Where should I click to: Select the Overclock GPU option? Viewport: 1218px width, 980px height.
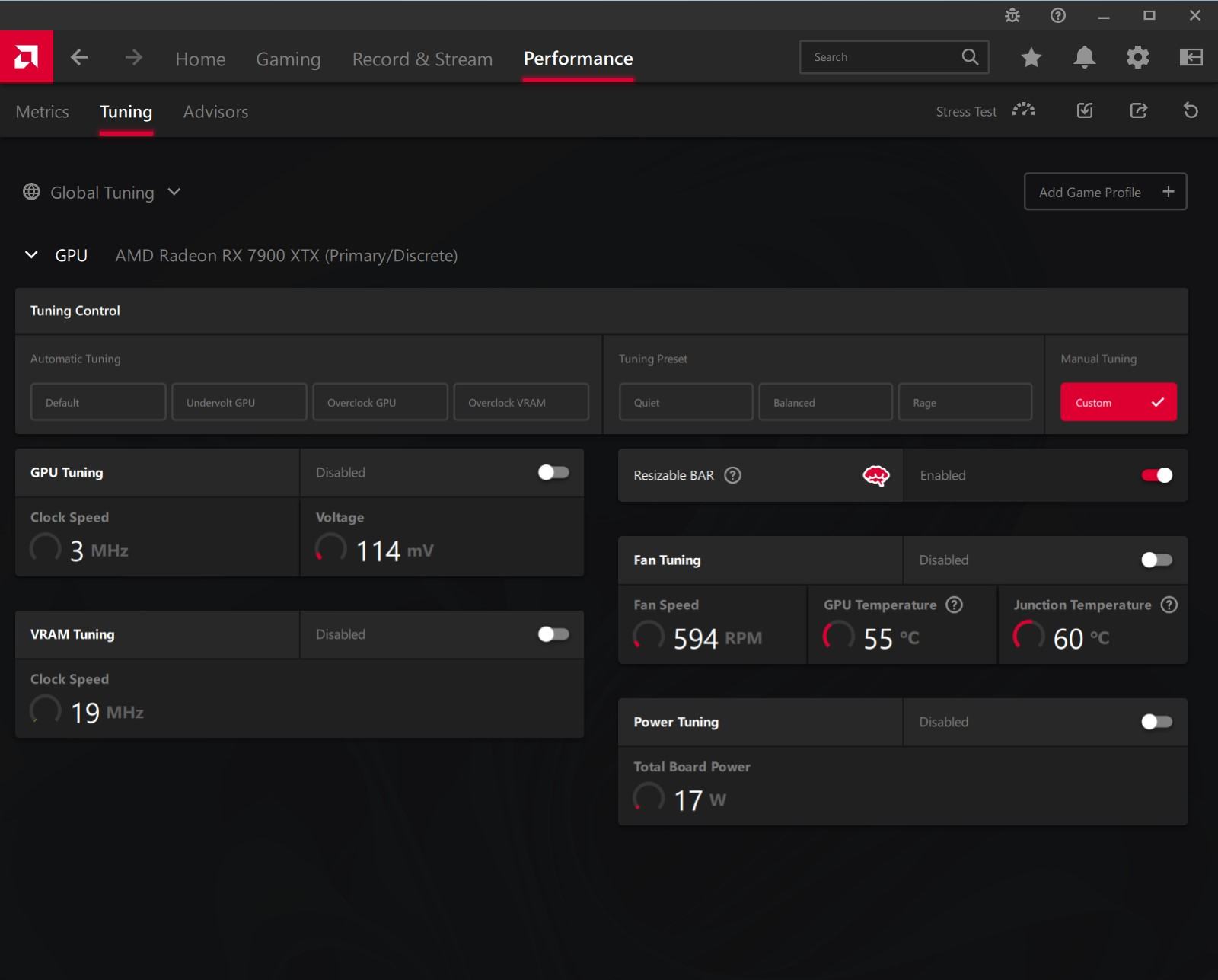click(x=380, y=402)
